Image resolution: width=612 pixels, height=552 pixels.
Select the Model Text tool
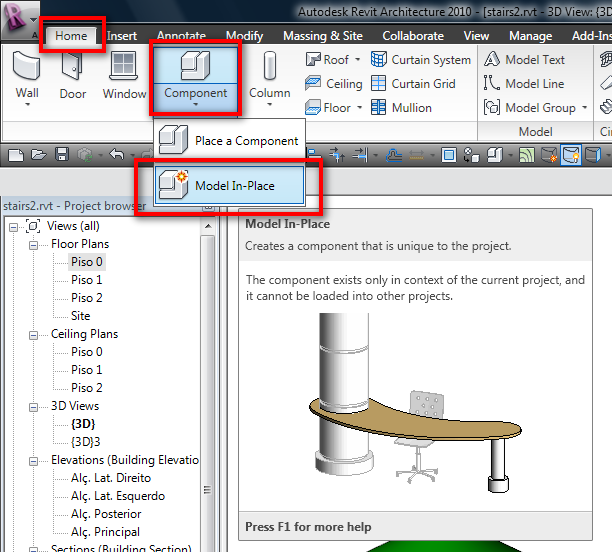[524, 60]
